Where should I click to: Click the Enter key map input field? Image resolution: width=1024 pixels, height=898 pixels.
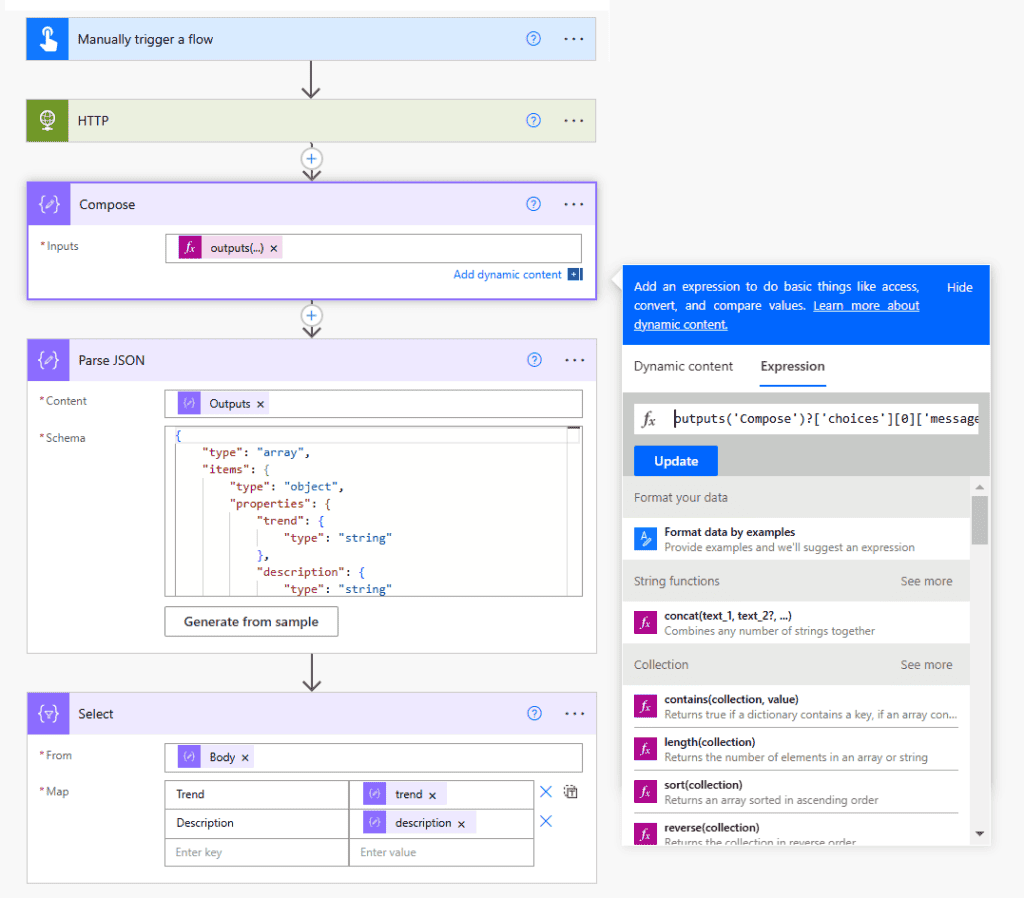pos(256,852)
